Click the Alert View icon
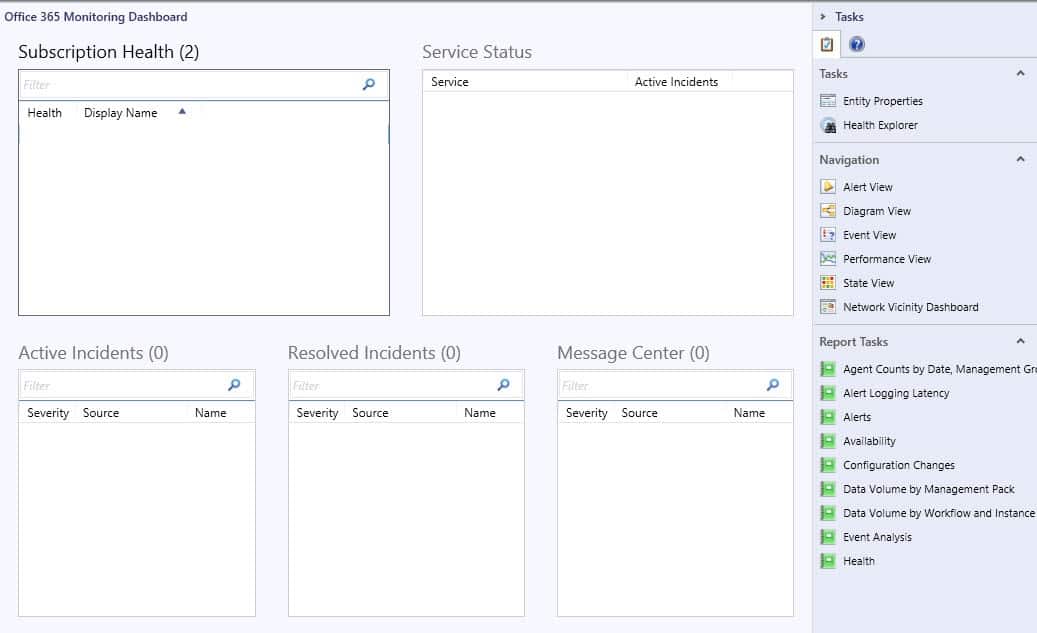Screen dimensions: 1037x633 [x=827, y=187]
